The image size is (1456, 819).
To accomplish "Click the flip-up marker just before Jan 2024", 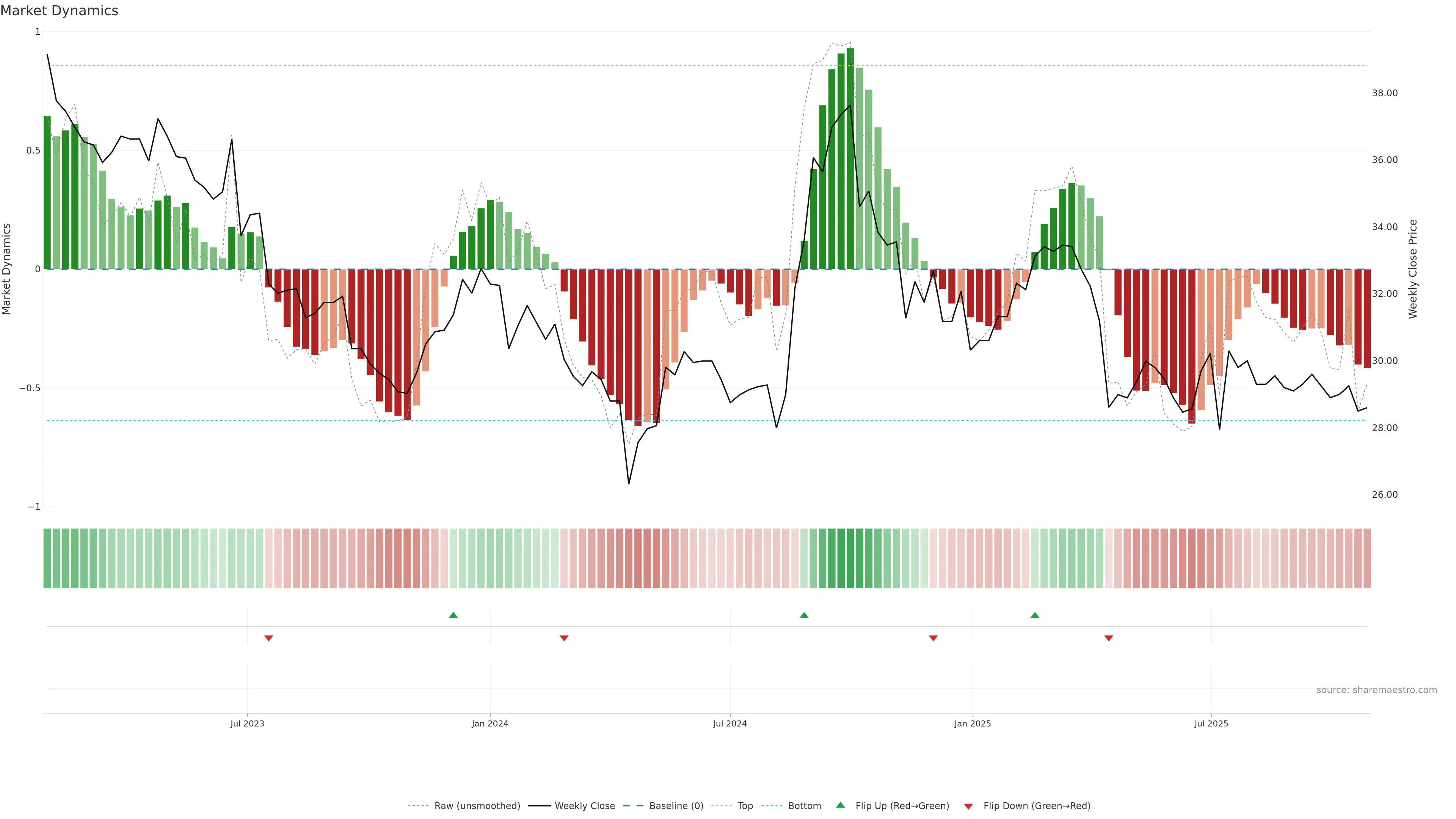I will pyautogui.click(x=453, y=615).
